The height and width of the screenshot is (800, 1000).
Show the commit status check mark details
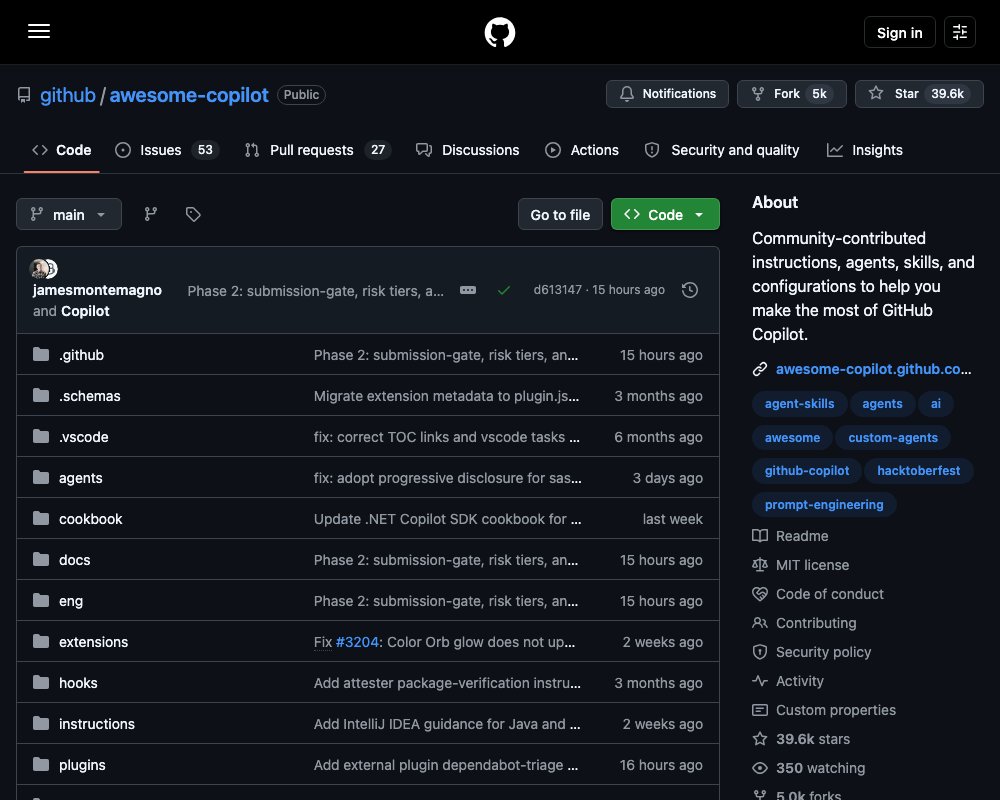[x=504, y=290]
